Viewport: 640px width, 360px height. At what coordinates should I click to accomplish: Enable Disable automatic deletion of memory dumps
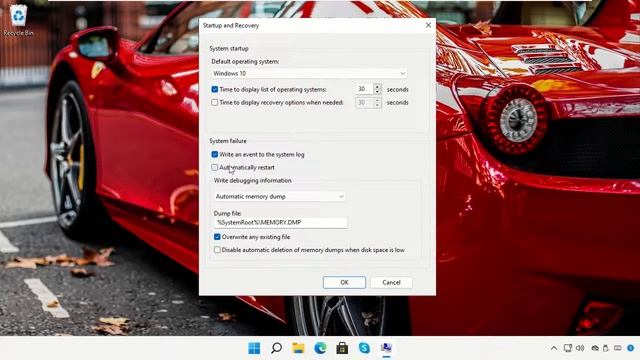point(217,250)
